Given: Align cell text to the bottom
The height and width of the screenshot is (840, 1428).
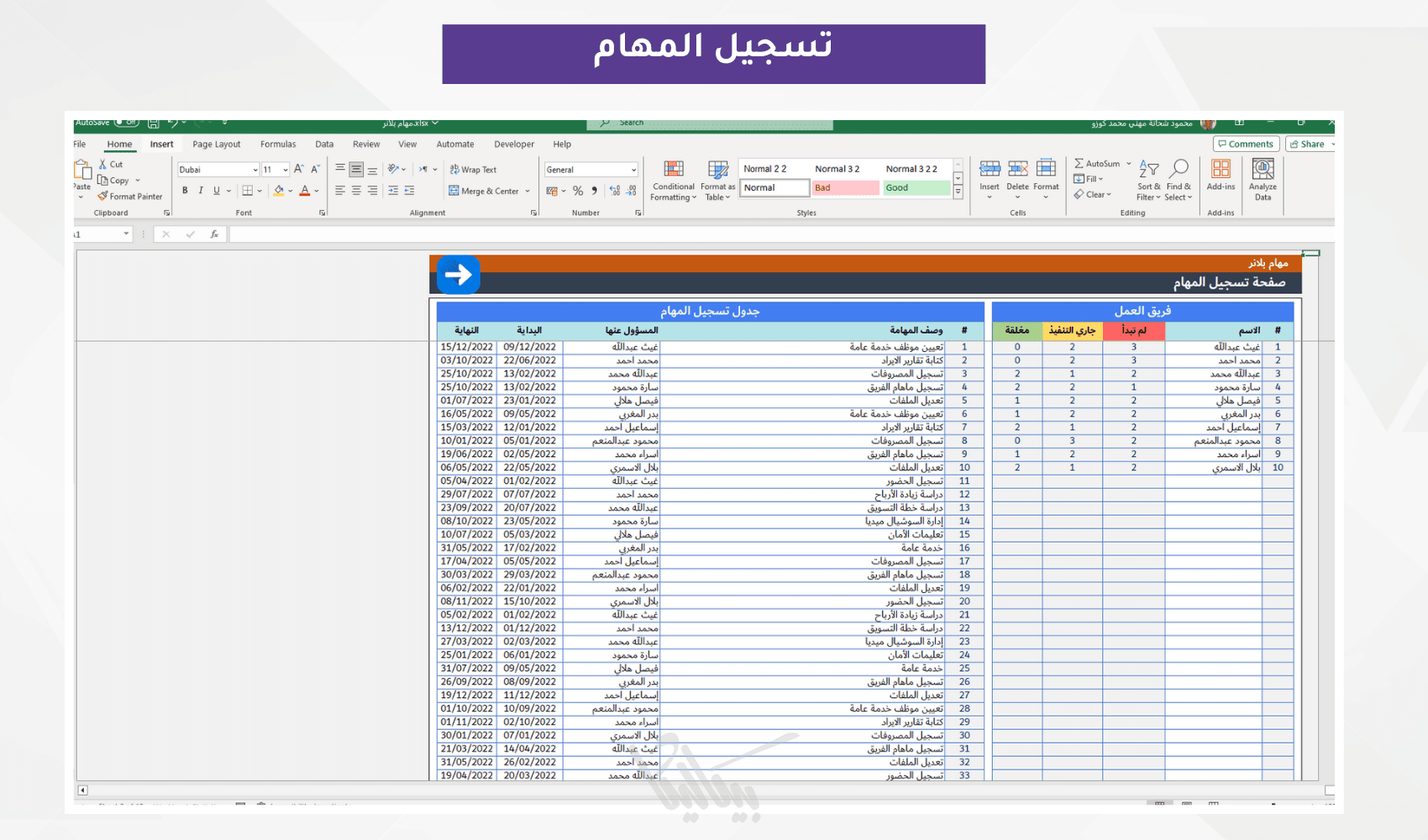Looking at the screenshot, I should pyautogui.click(x=372, y=170).
